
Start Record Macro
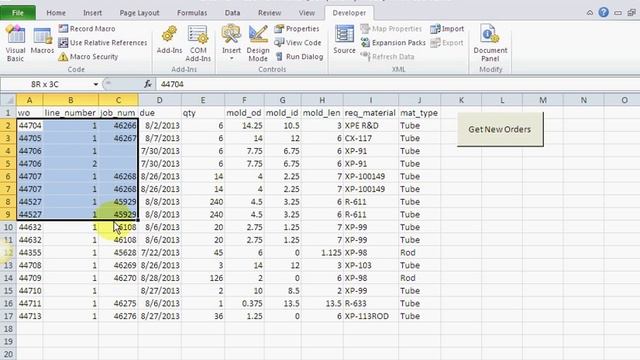(87, 29)
